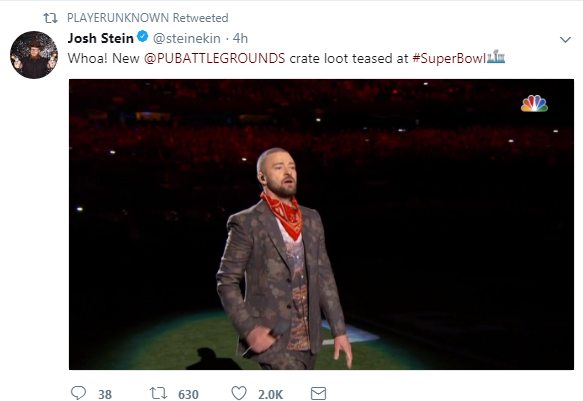Click the reply speech bubble icon
583x401 pixels.
78,393
